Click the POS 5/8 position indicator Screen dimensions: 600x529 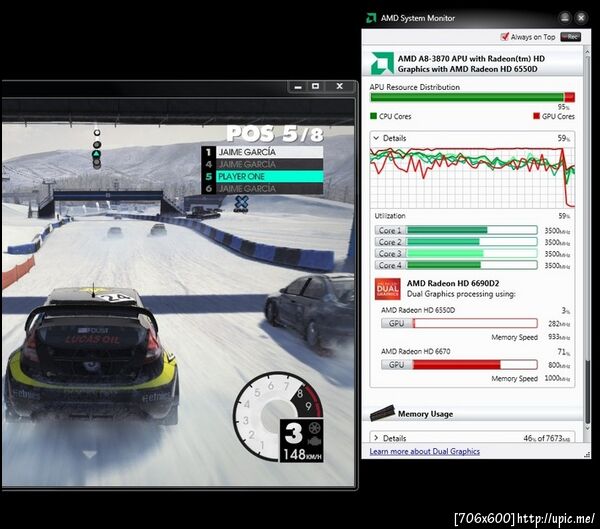275,134
